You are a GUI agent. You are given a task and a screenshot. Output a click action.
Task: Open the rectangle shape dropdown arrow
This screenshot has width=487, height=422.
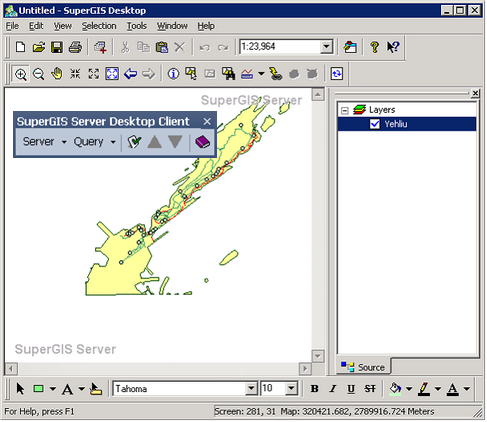coord(53,389)
